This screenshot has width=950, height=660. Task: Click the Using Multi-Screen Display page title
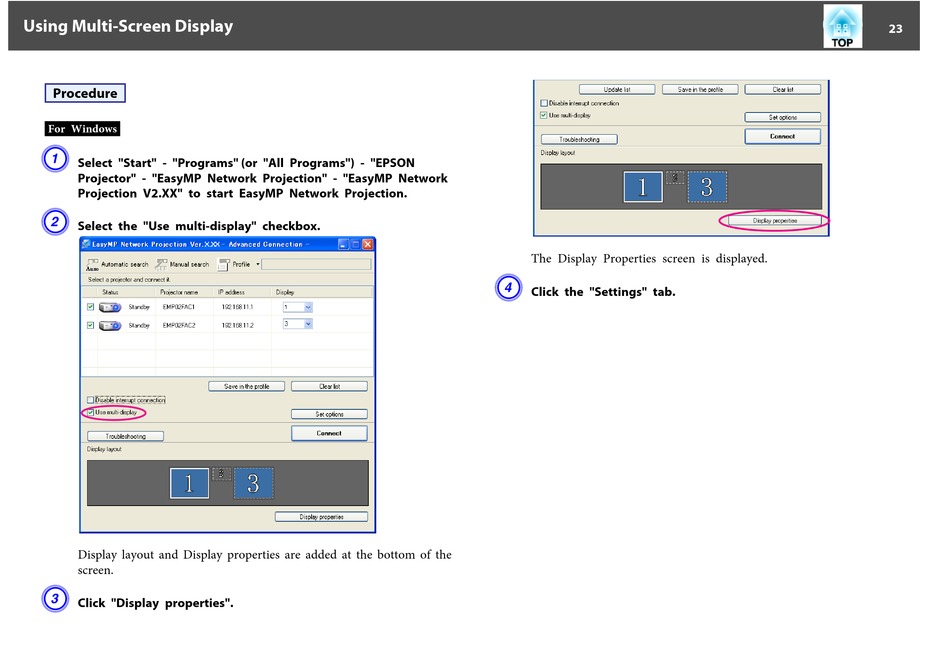tap(128, 26)
